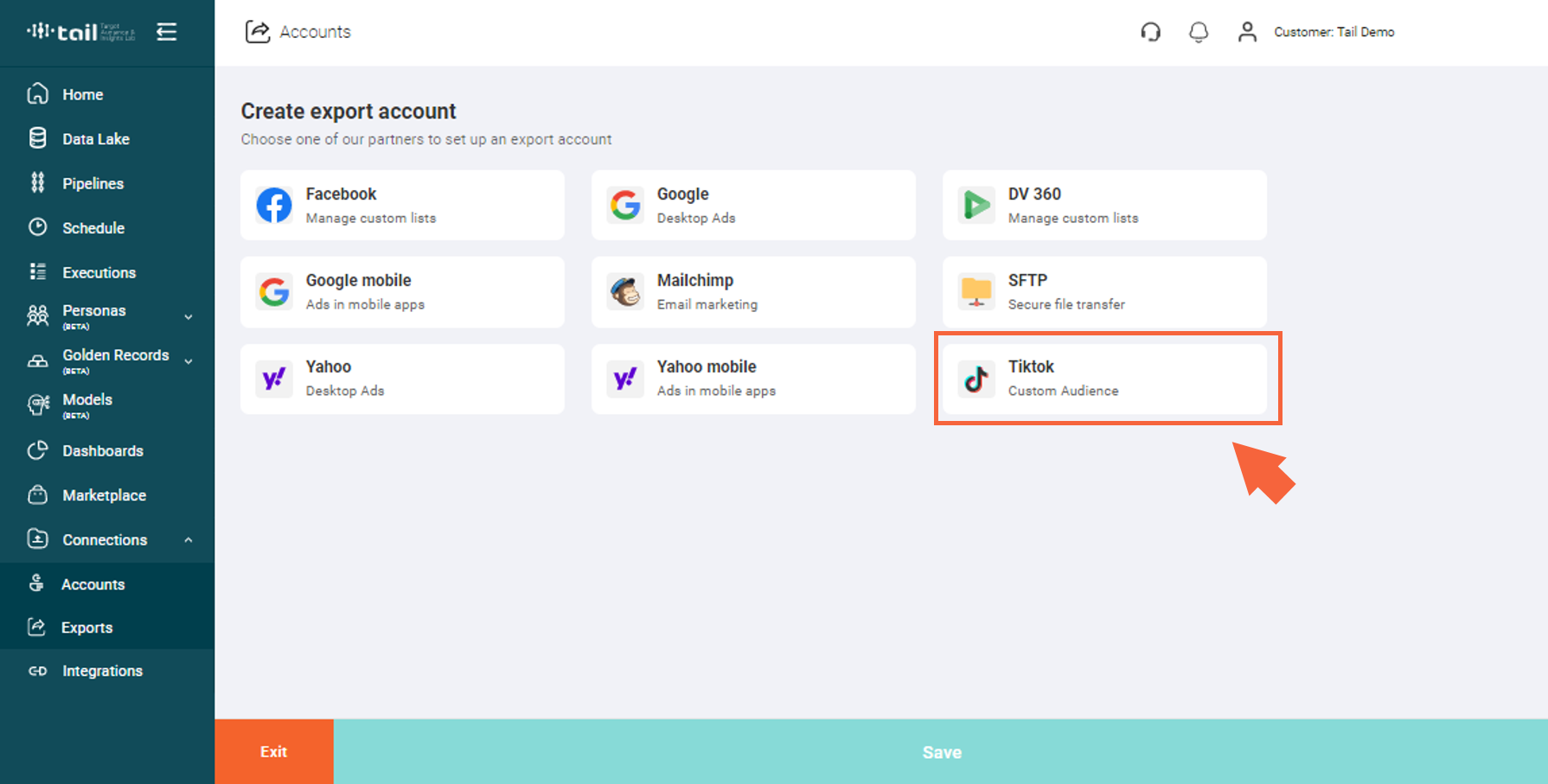Click 'Customer: Tail Demo' label
Viewport: 1548px width, 784px height.
coord(1334,32)
